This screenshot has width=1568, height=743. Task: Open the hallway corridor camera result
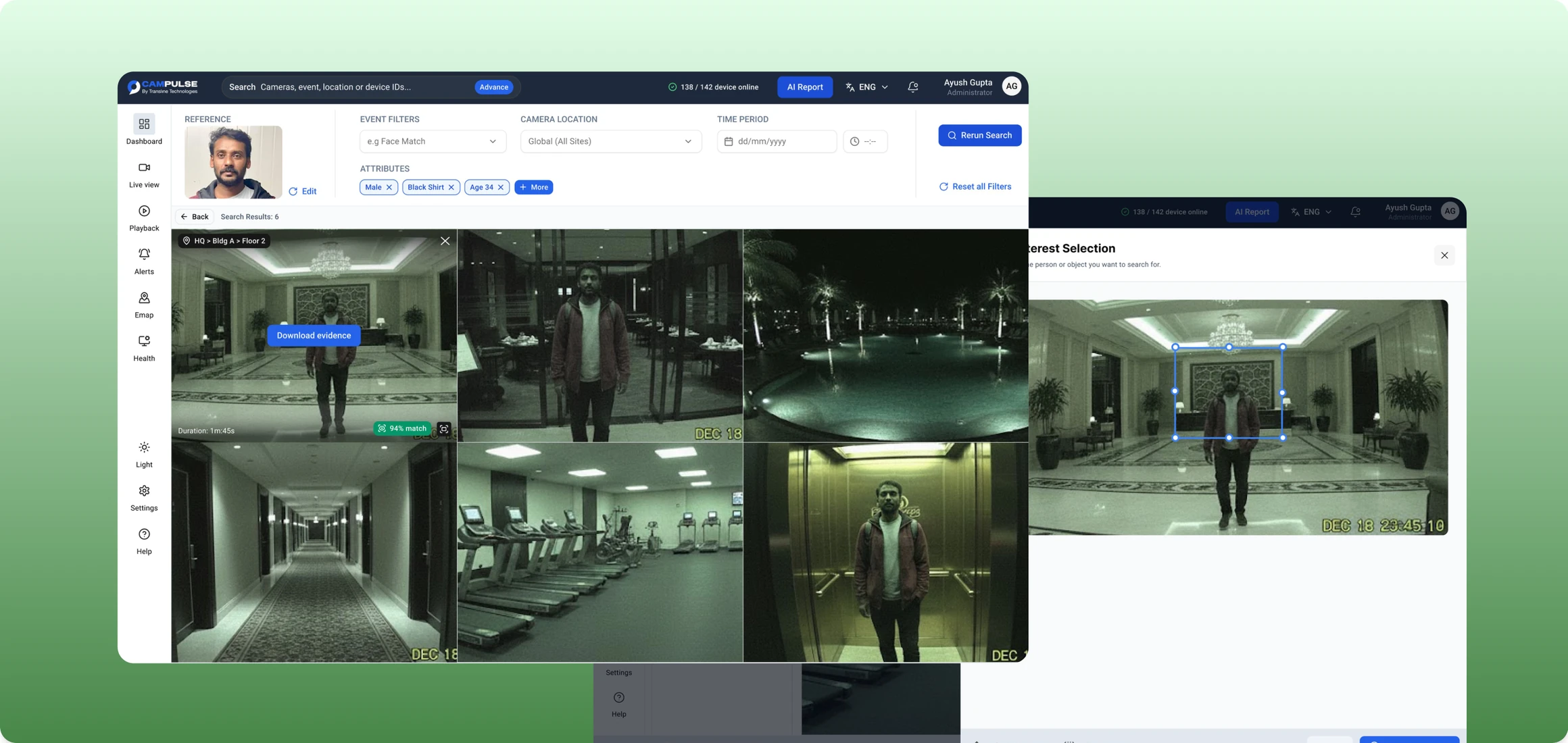pos(314,553)
